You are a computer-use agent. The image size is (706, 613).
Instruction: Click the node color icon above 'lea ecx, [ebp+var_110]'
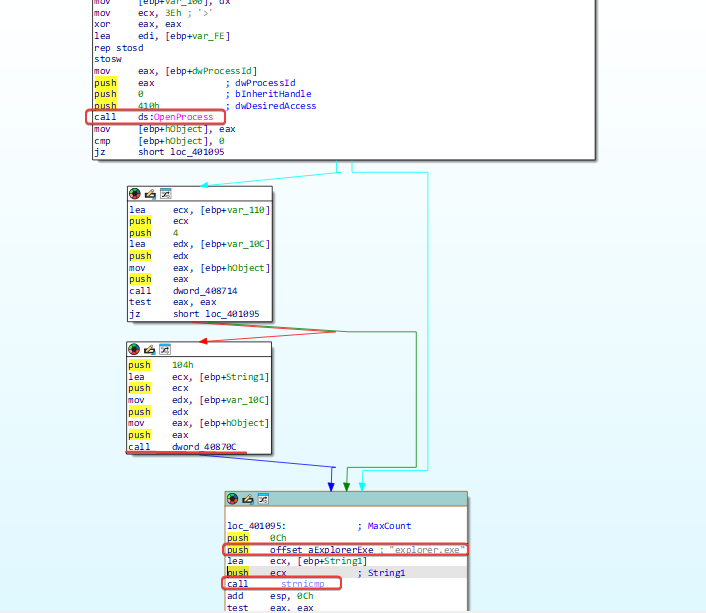click(x=135, y=194)
